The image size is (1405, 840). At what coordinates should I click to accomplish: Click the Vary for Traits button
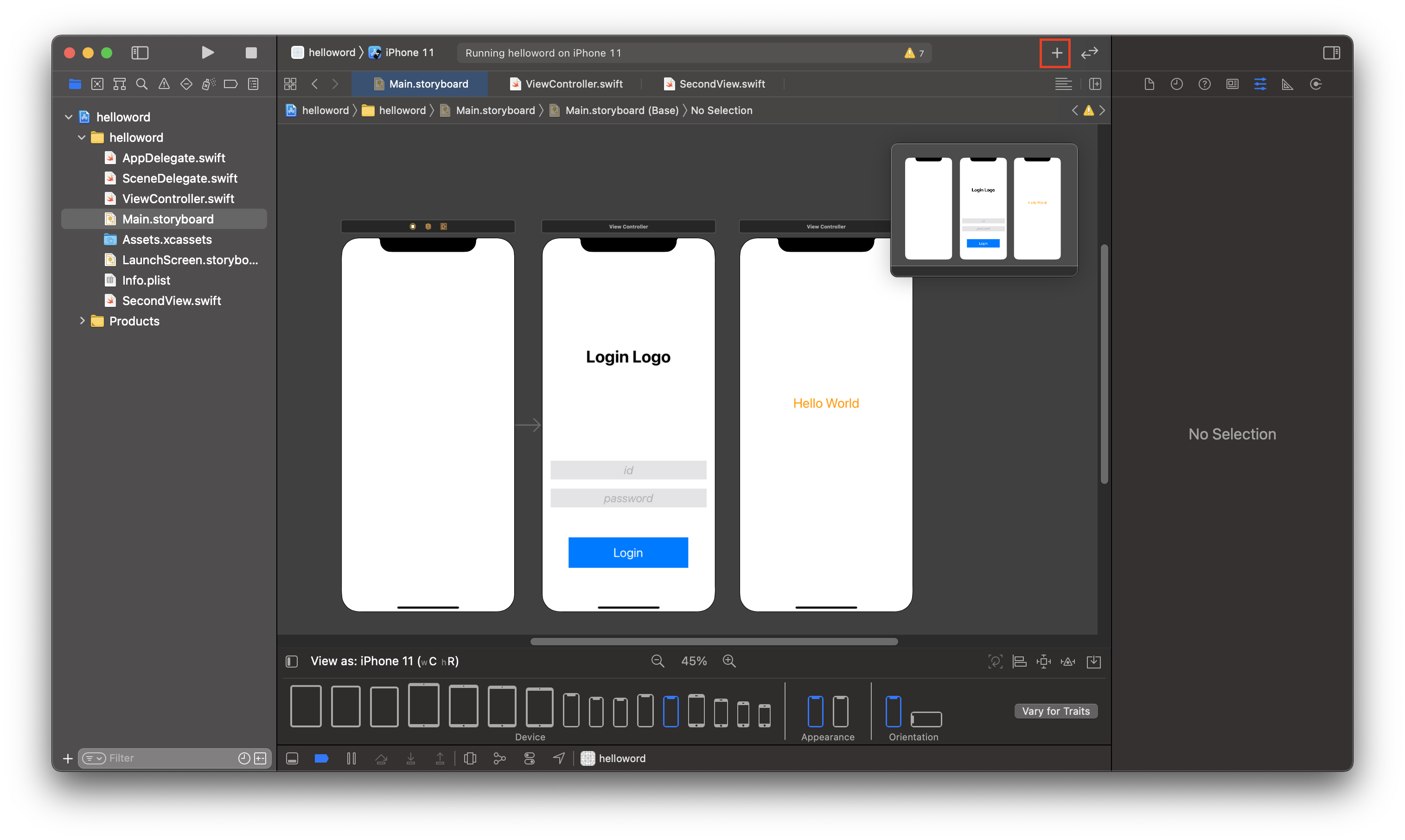pyautogui.click(x=1055, y=711)
